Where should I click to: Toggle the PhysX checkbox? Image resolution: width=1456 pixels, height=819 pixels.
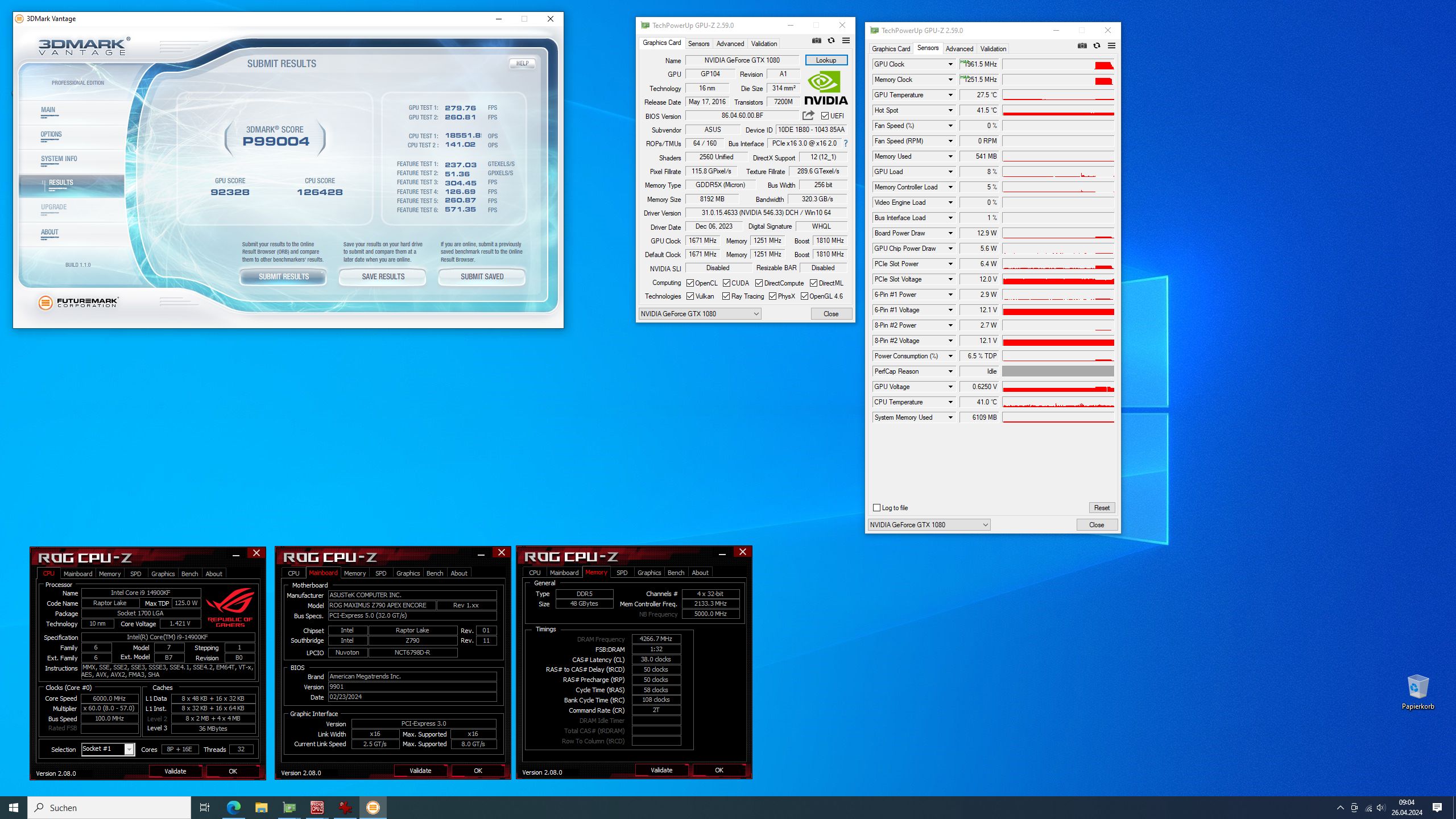[x=772, y=296]
